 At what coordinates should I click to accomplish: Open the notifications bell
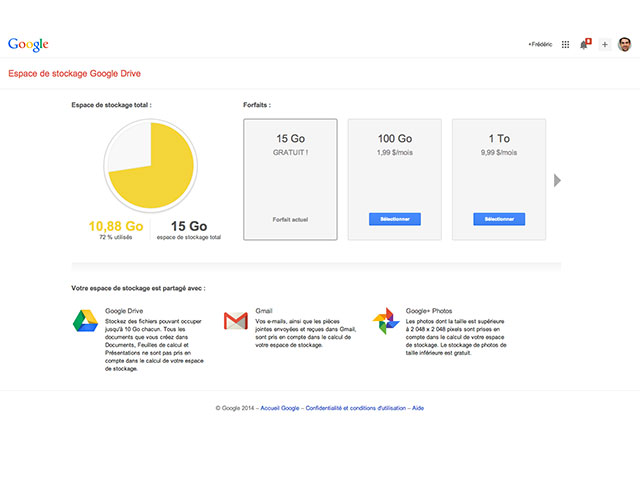pos(585,44)
